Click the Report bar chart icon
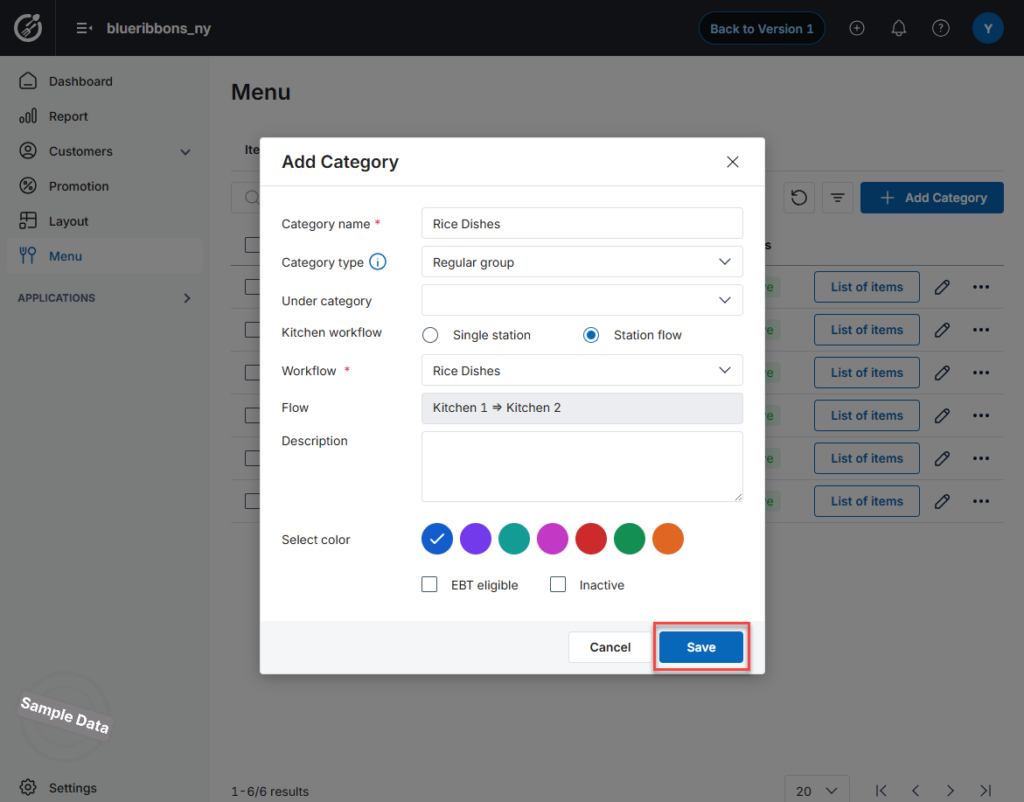The height and width of the screenshot is (802, 1024). click(28, 116)
